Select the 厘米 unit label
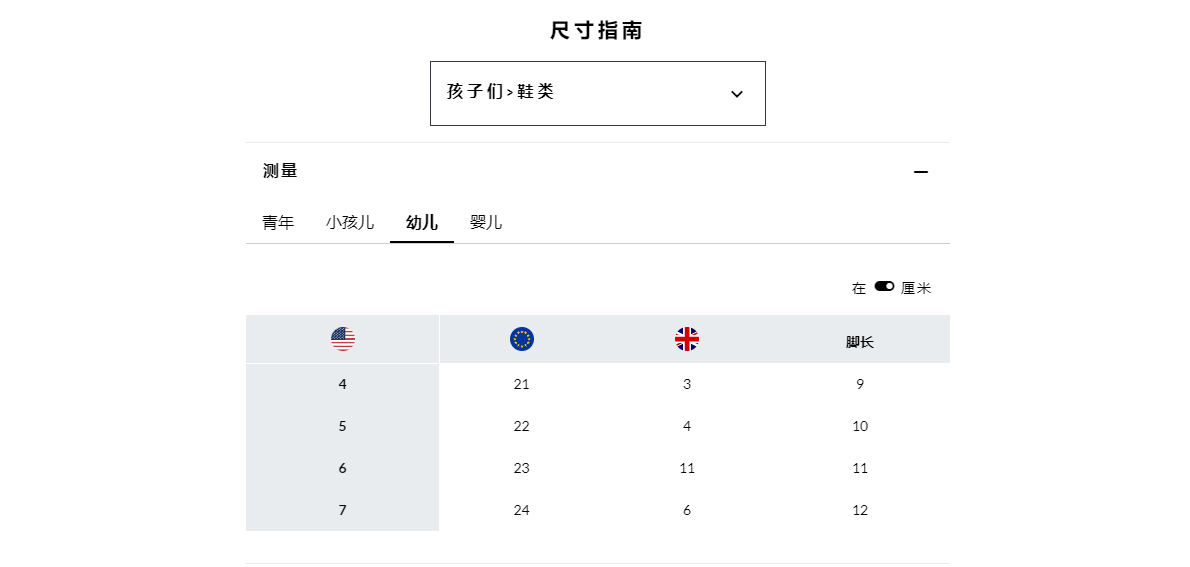 [x=916, y=288]
